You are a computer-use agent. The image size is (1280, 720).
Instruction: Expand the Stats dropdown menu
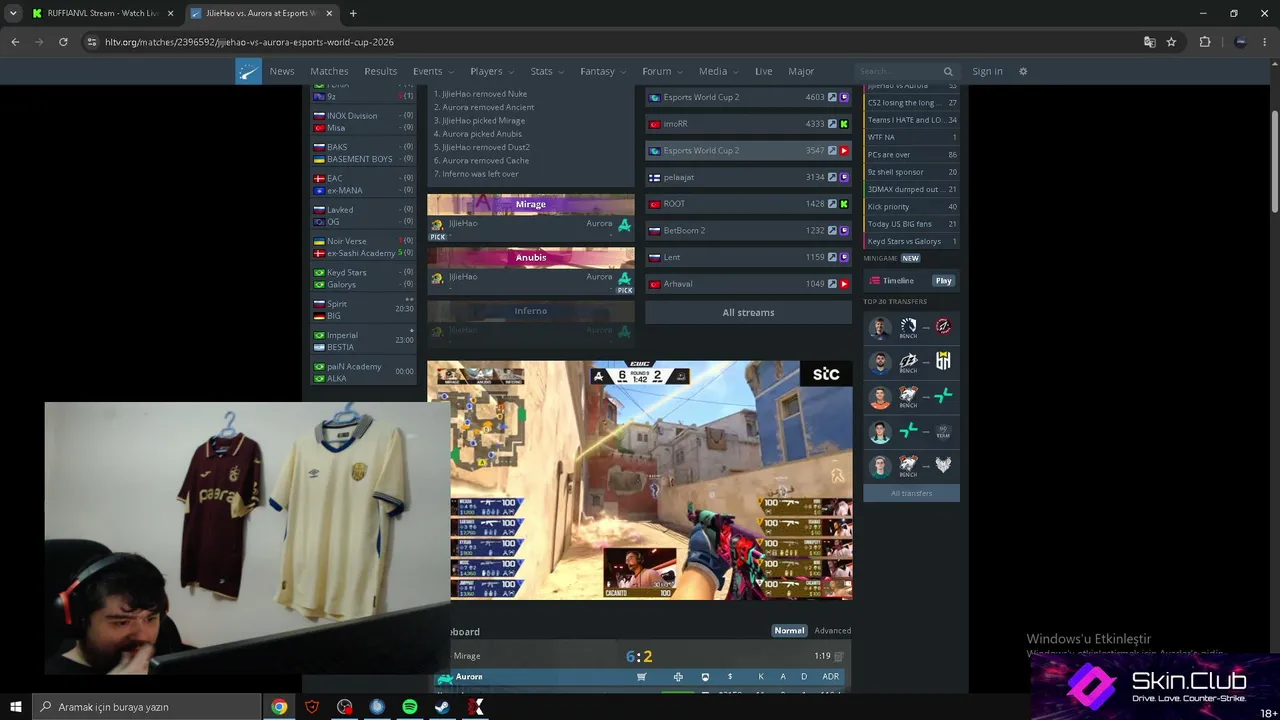[x=548, y=72]
